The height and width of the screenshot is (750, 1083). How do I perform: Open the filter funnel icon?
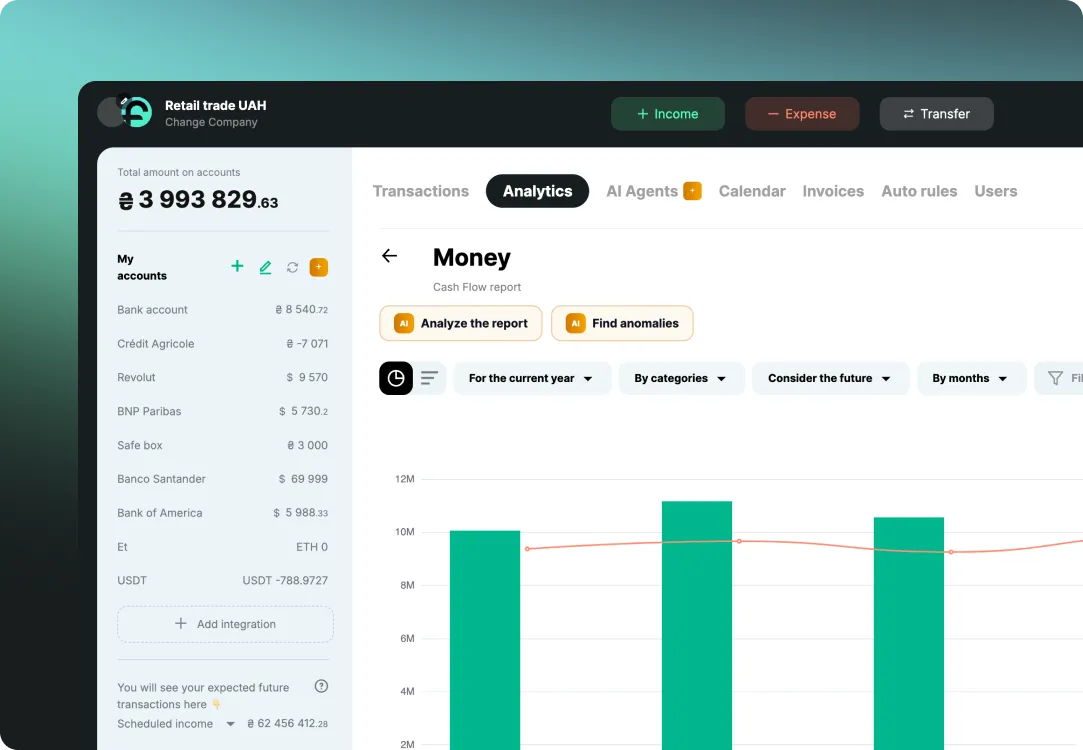[1055, 378]
